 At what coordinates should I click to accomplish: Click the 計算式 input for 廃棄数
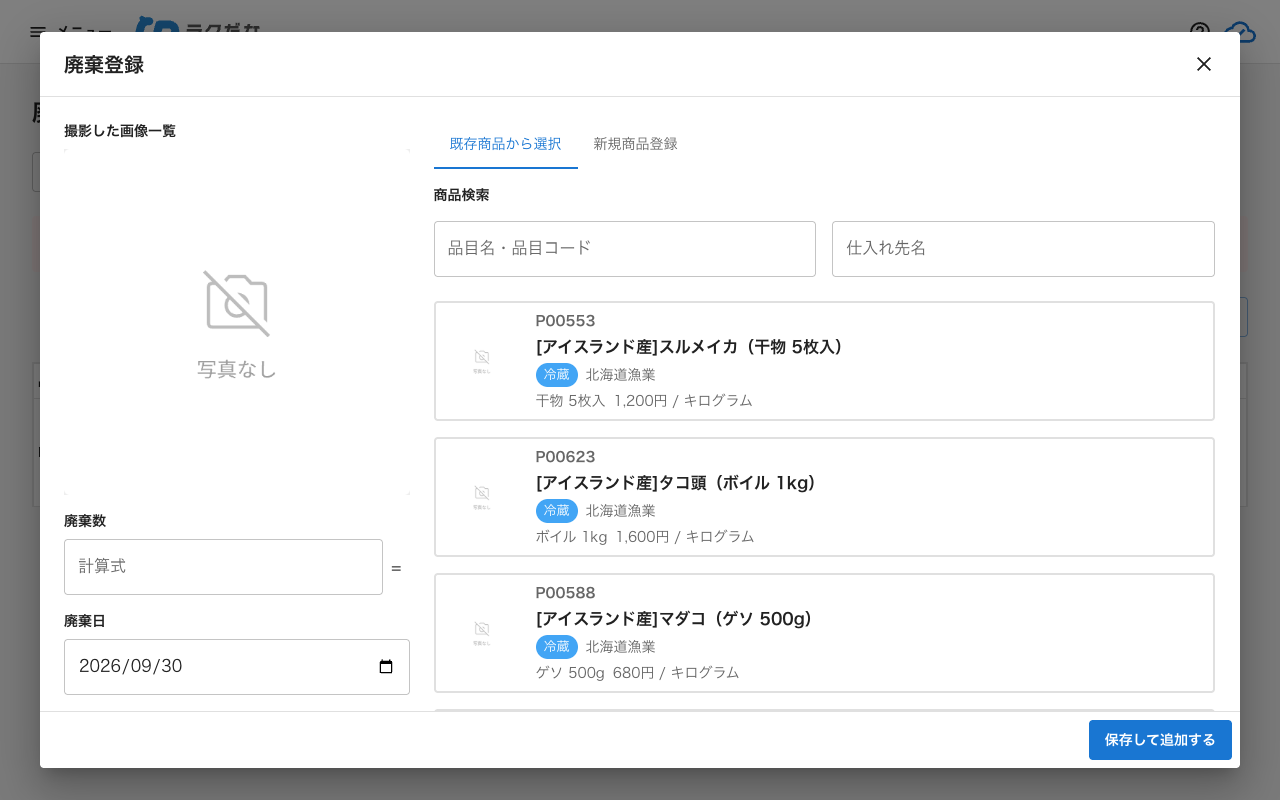(x=223, y=567)
